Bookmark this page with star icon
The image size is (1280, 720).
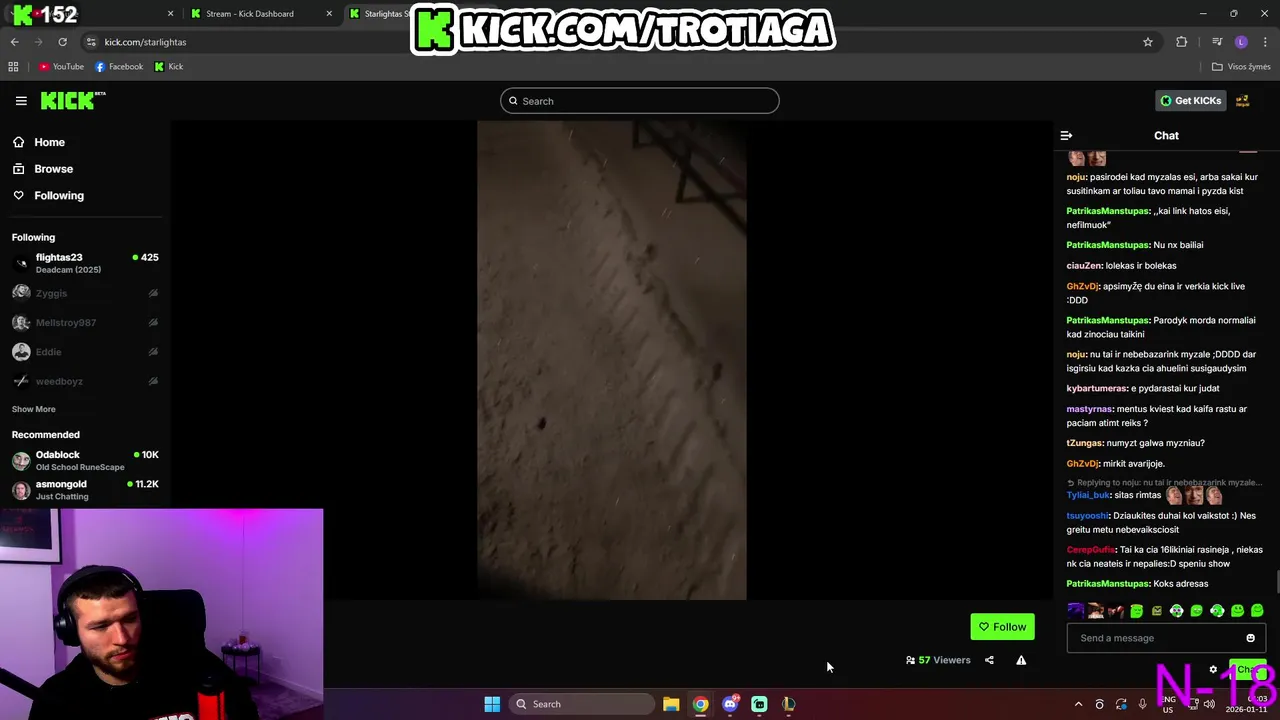pos(1148,42)
